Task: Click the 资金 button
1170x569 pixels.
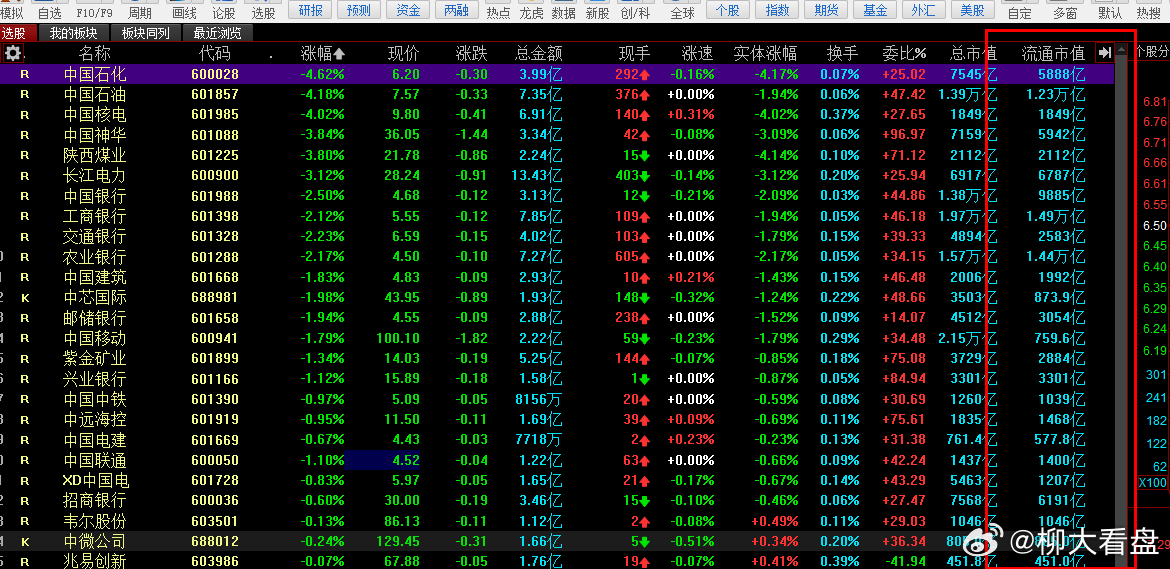Action: tap(407, 10)
